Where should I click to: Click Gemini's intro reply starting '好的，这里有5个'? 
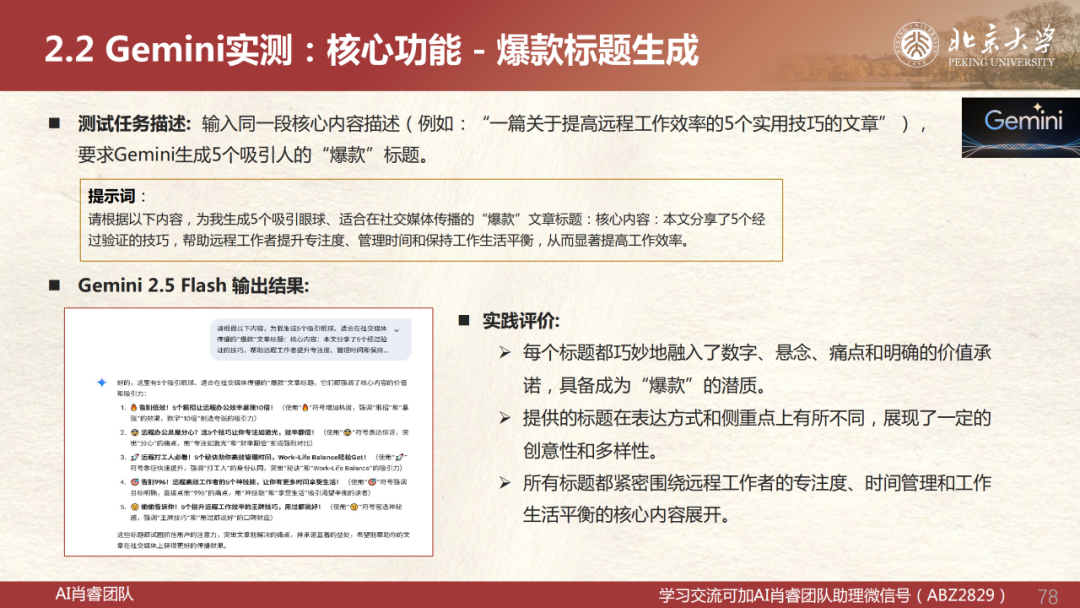coord(262,388)
